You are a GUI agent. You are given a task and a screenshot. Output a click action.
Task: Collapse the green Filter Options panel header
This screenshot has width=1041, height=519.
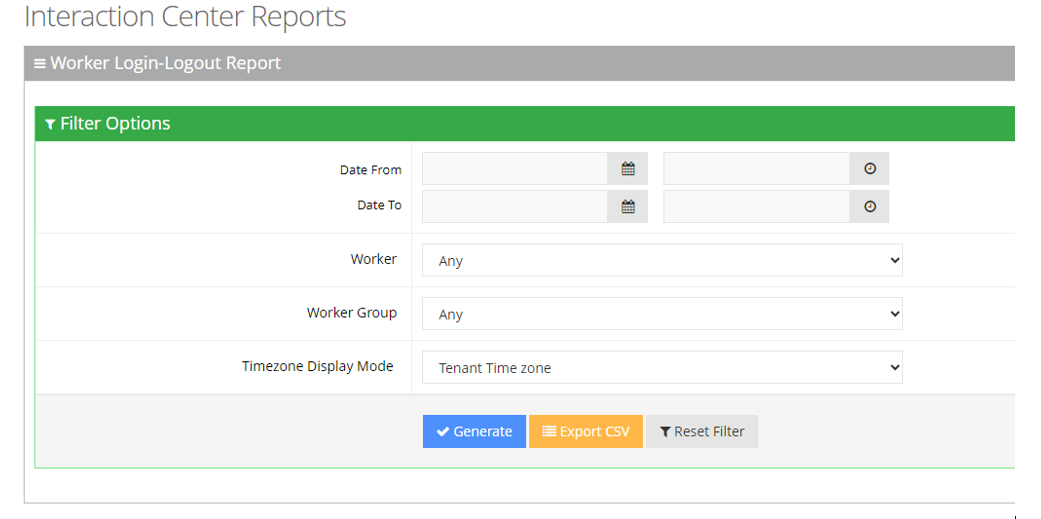(x=525, y=124)
